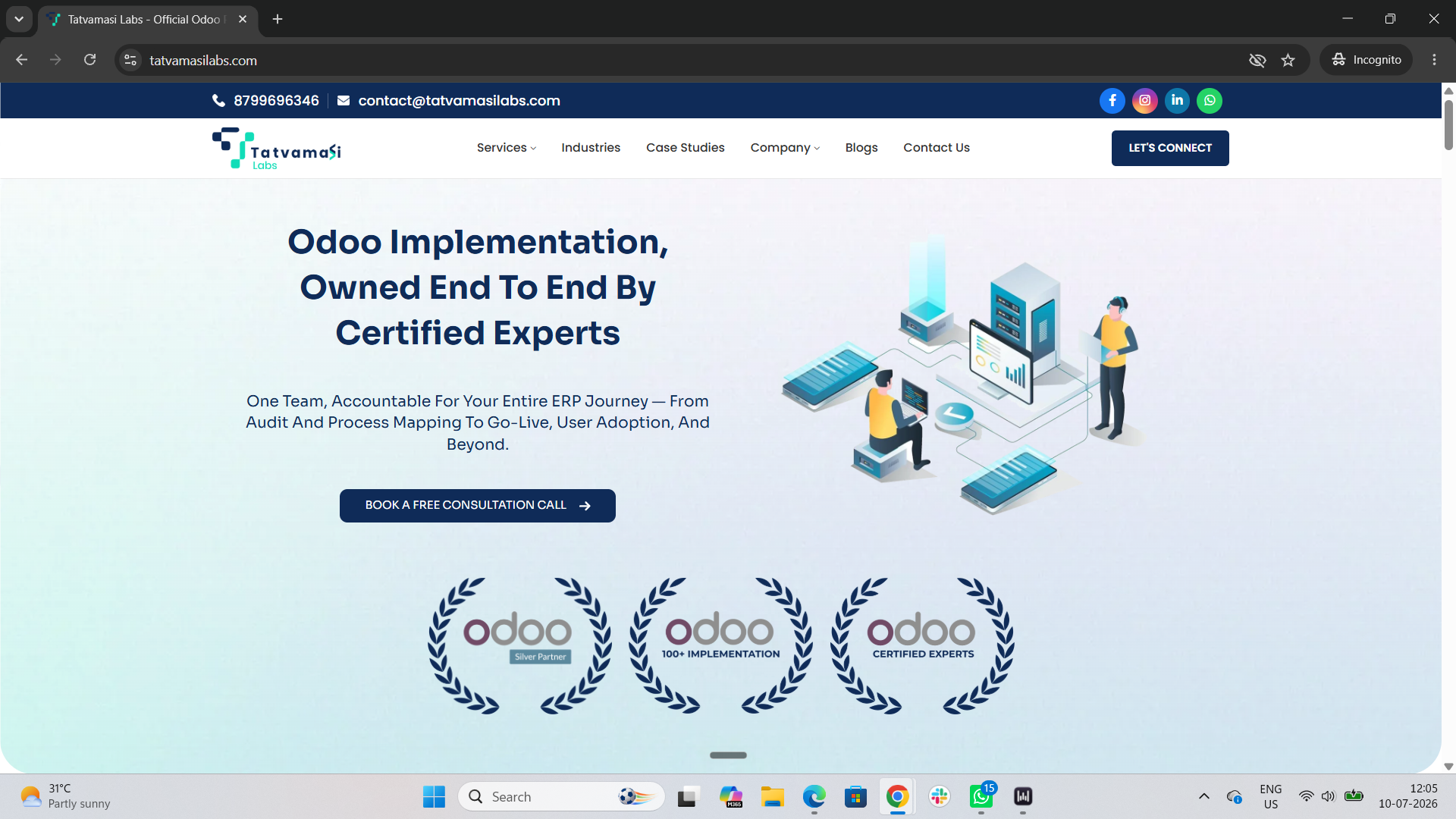Open the tab search dropdown arrow

19,20
